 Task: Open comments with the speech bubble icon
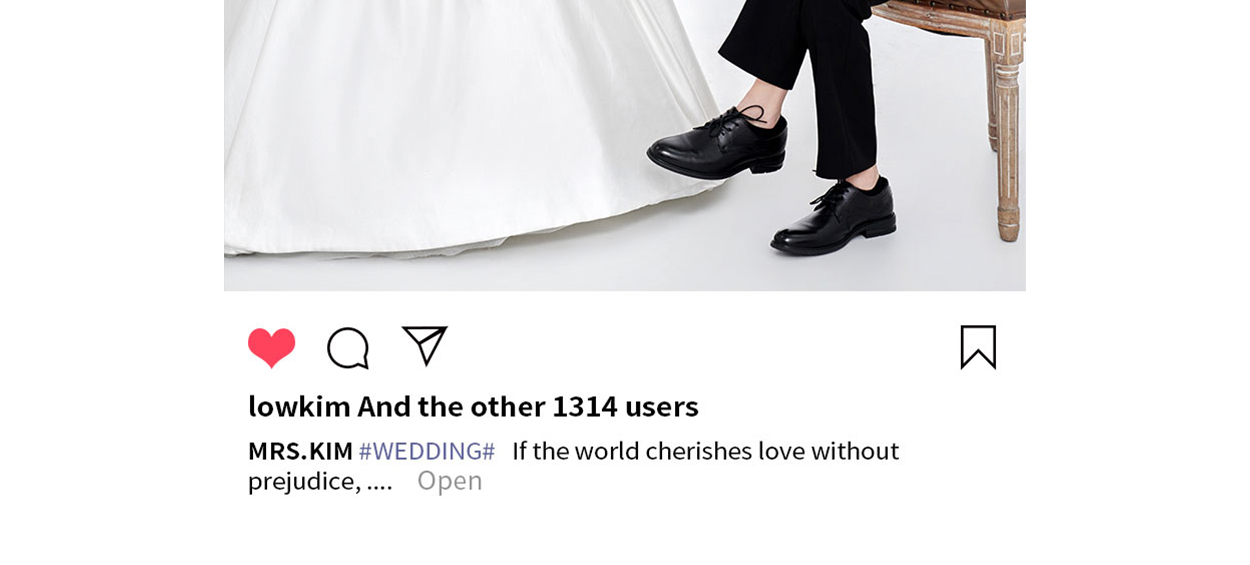348,348
